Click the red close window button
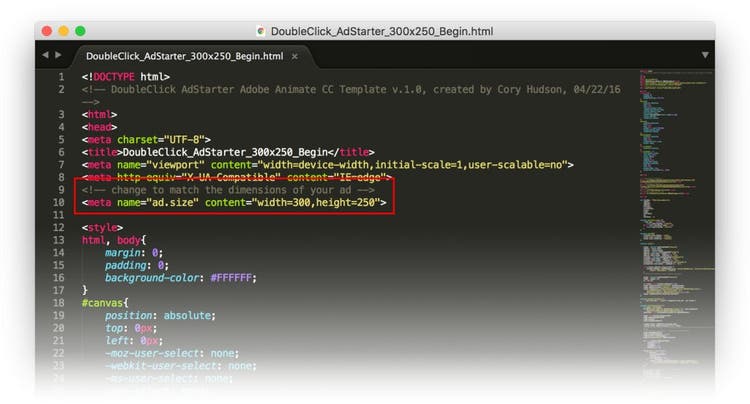The width and height of the screenshot is (750, 404). tap(46, 32)
